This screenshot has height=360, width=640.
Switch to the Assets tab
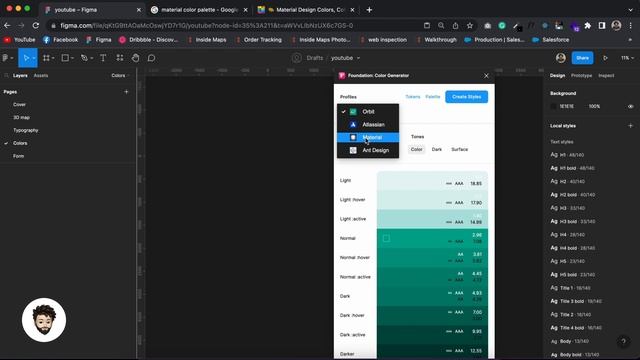[40, 76]
